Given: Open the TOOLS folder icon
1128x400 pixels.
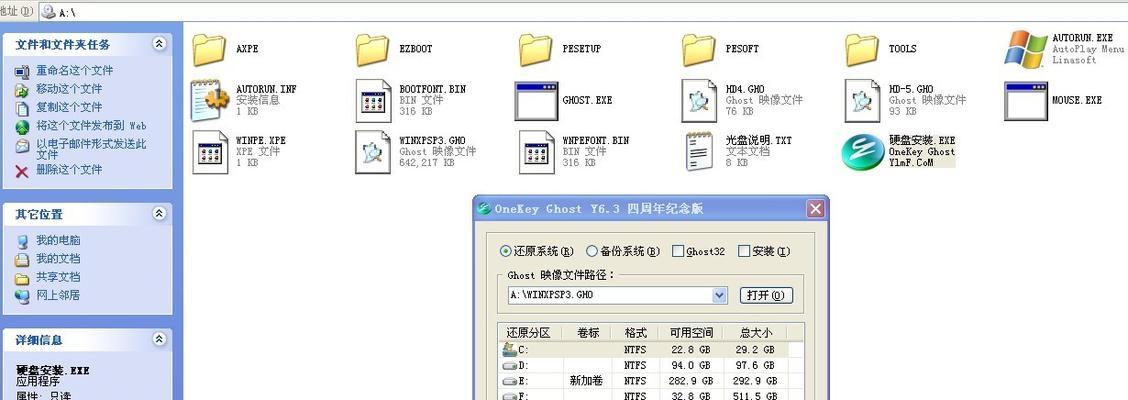Looking at the screenshot, I should click(863, 50).
